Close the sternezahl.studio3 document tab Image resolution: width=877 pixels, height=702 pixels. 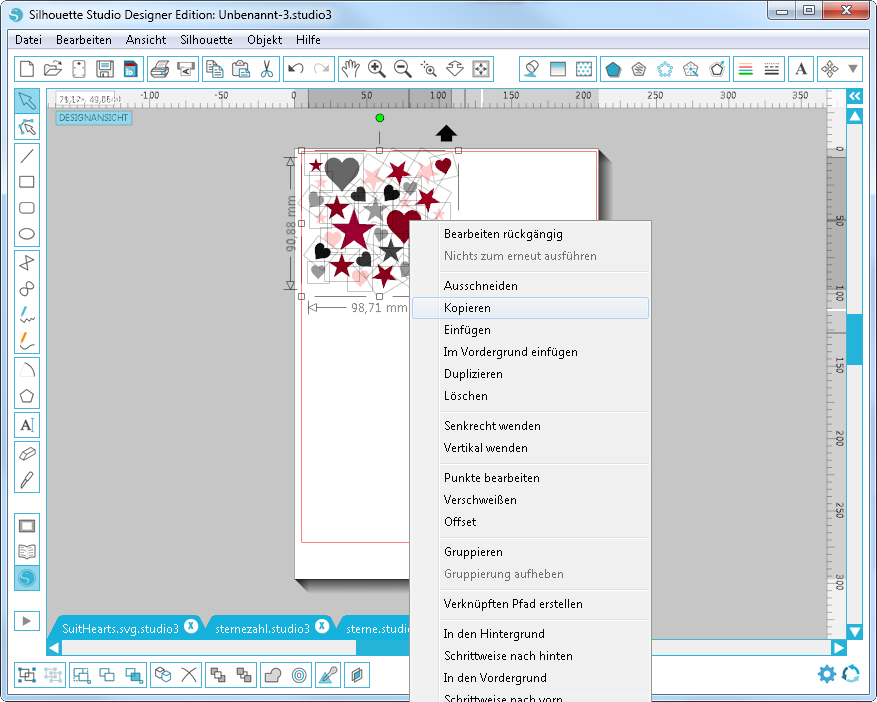coord(322,627)
